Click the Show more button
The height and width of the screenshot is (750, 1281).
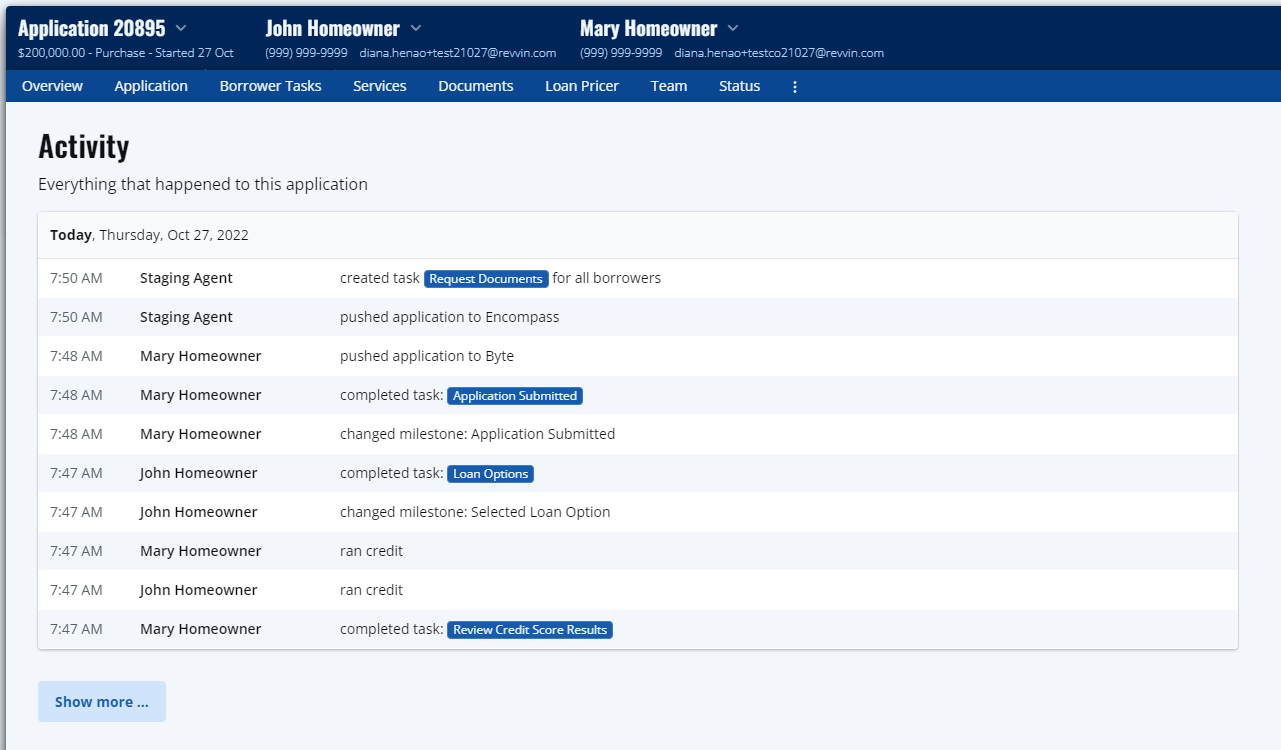pos(102,702)
